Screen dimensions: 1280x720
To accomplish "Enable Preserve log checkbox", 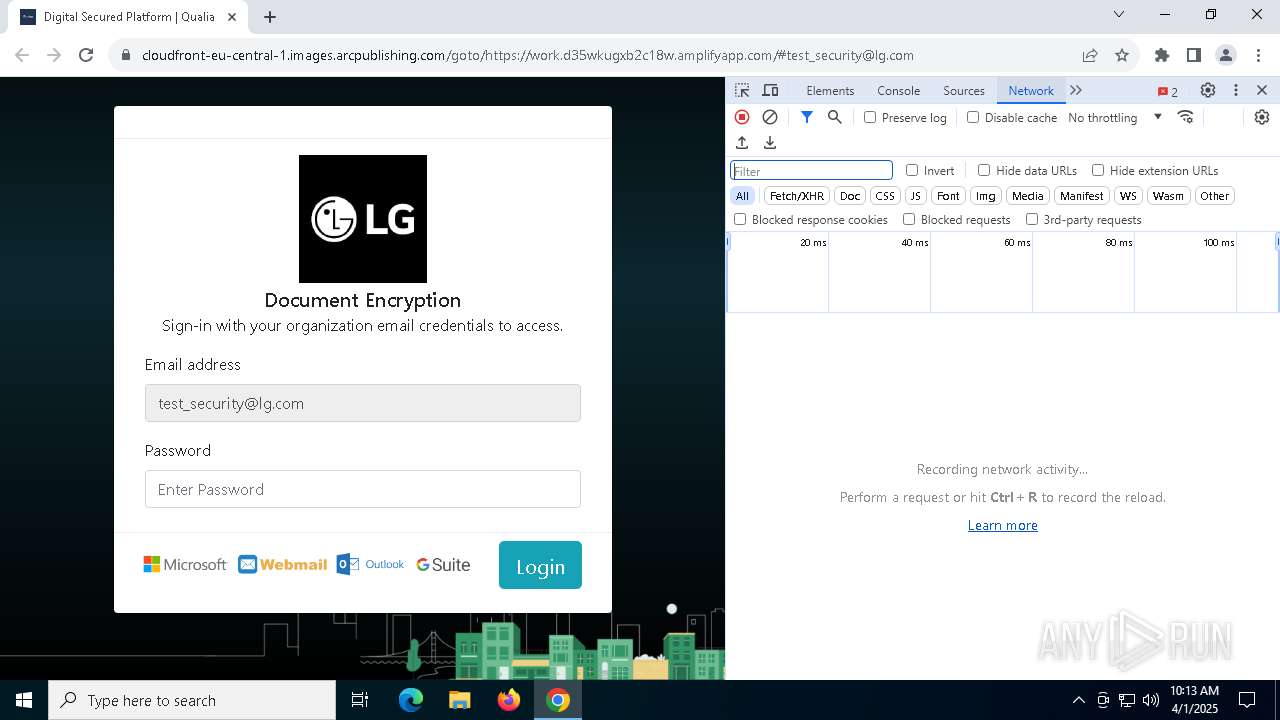I will point(870,117).
